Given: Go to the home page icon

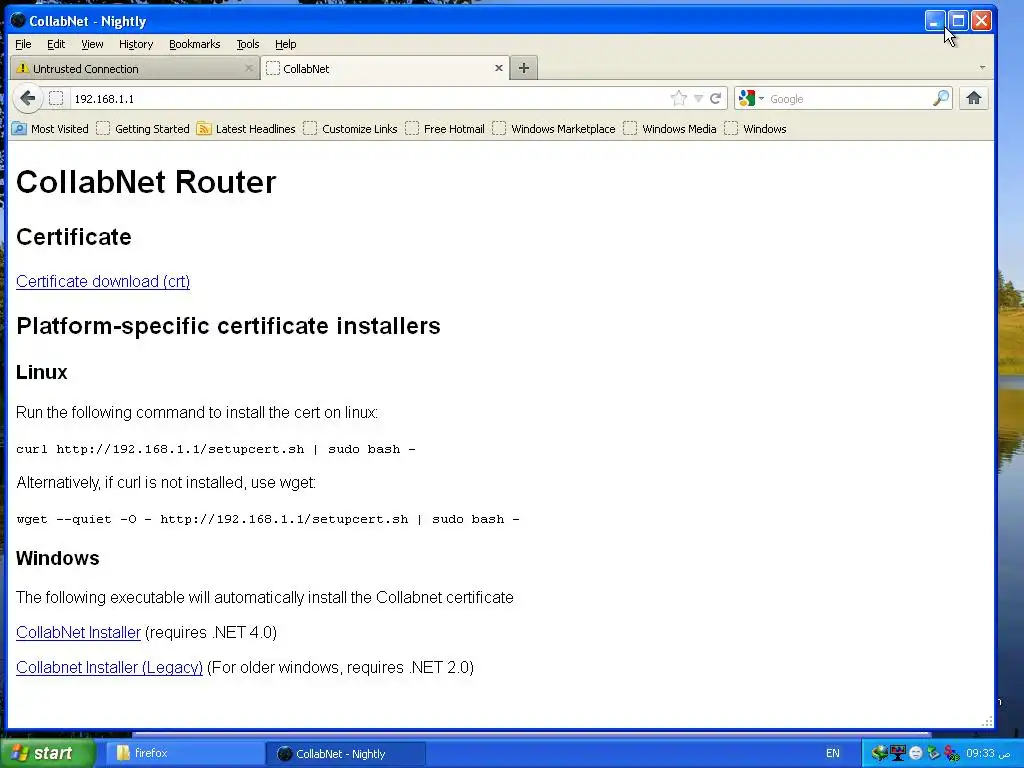Looking at the screenshot, I should tap(974, 99).
